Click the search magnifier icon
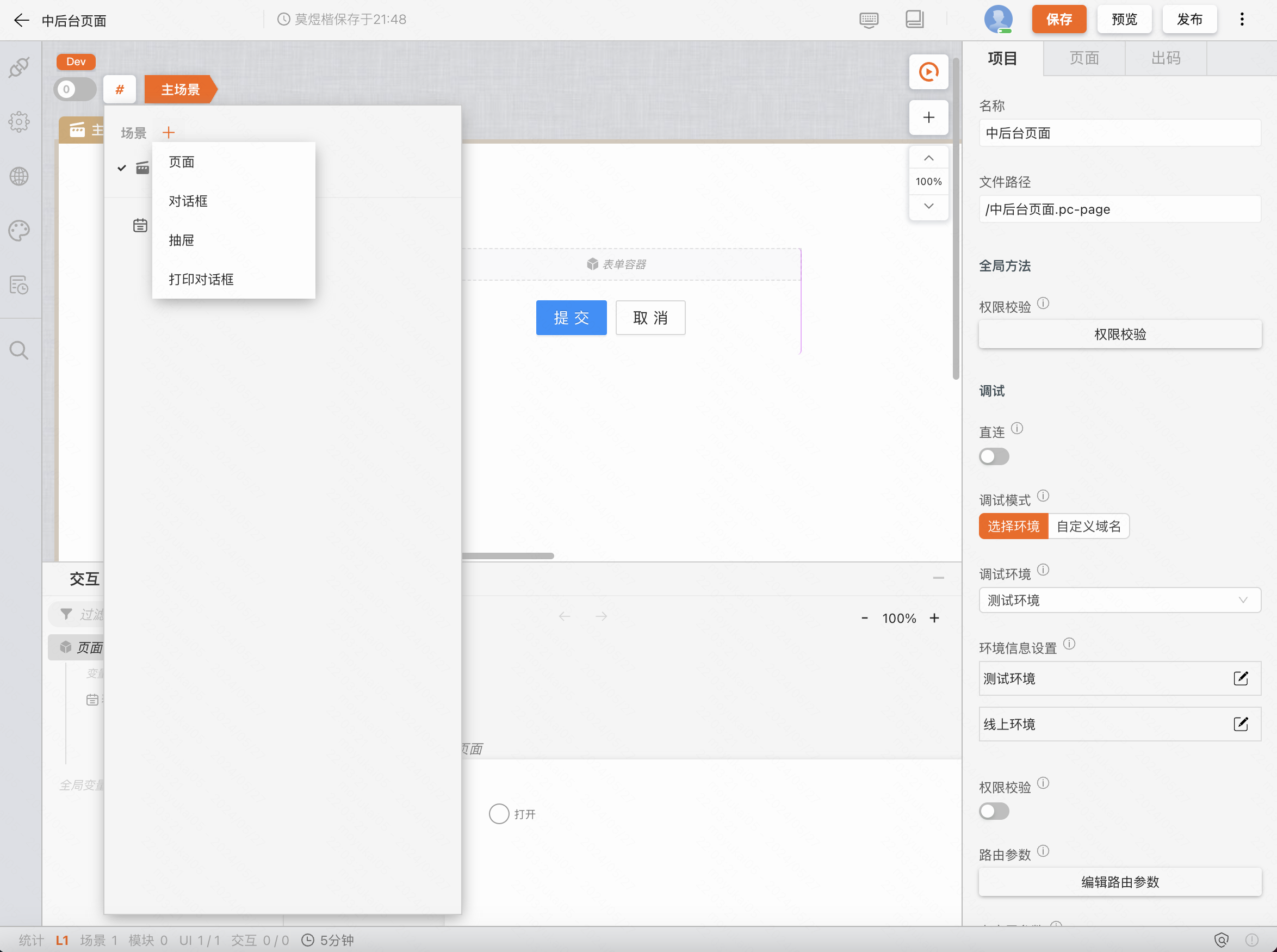 click(x=19, y=350)
